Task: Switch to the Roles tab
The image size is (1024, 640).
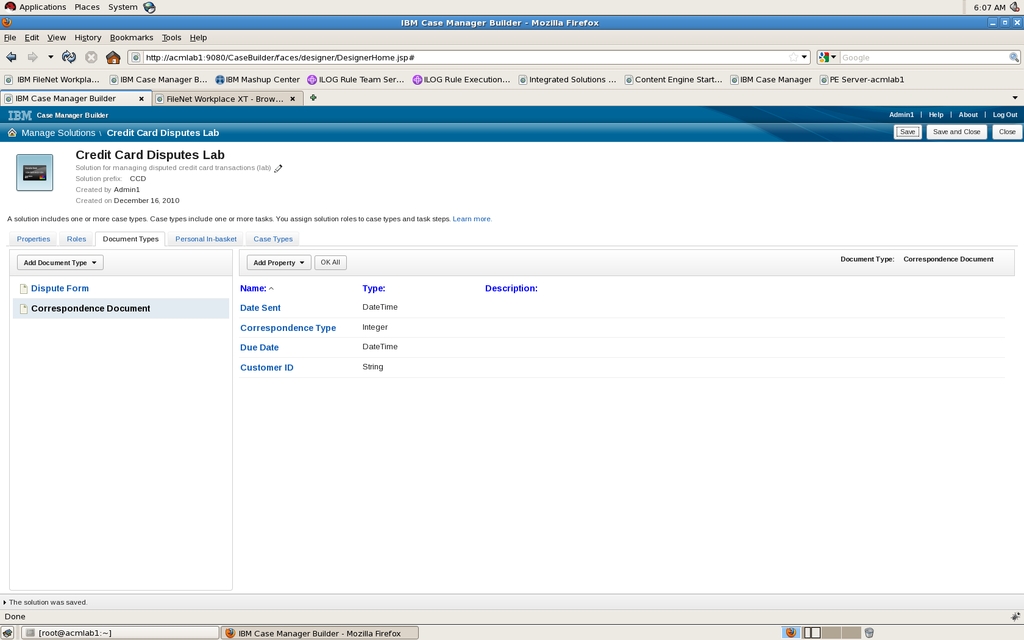Action: click(x=76, y=239)
